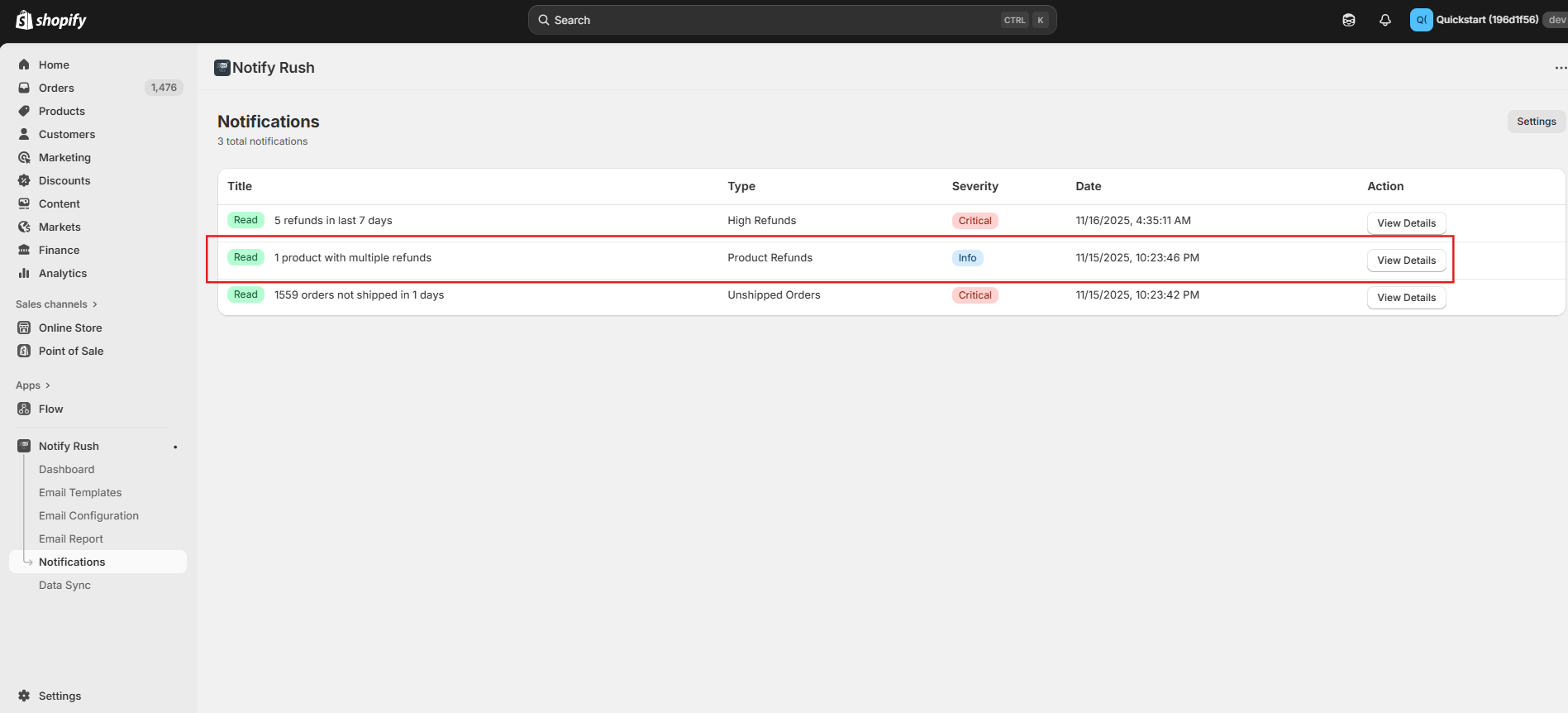Click the Settings gear at bottom left

[x=24, y=696]
